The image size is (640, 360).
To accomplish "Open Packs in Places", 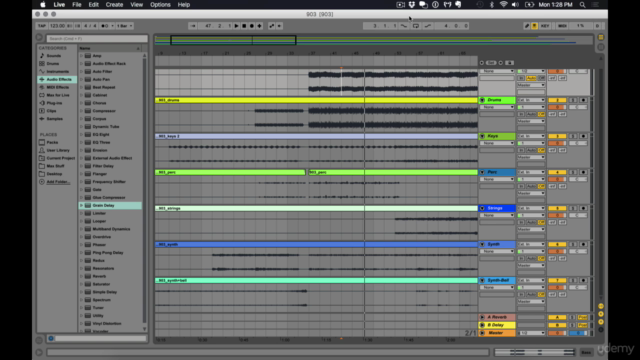I will click(52, 142).
